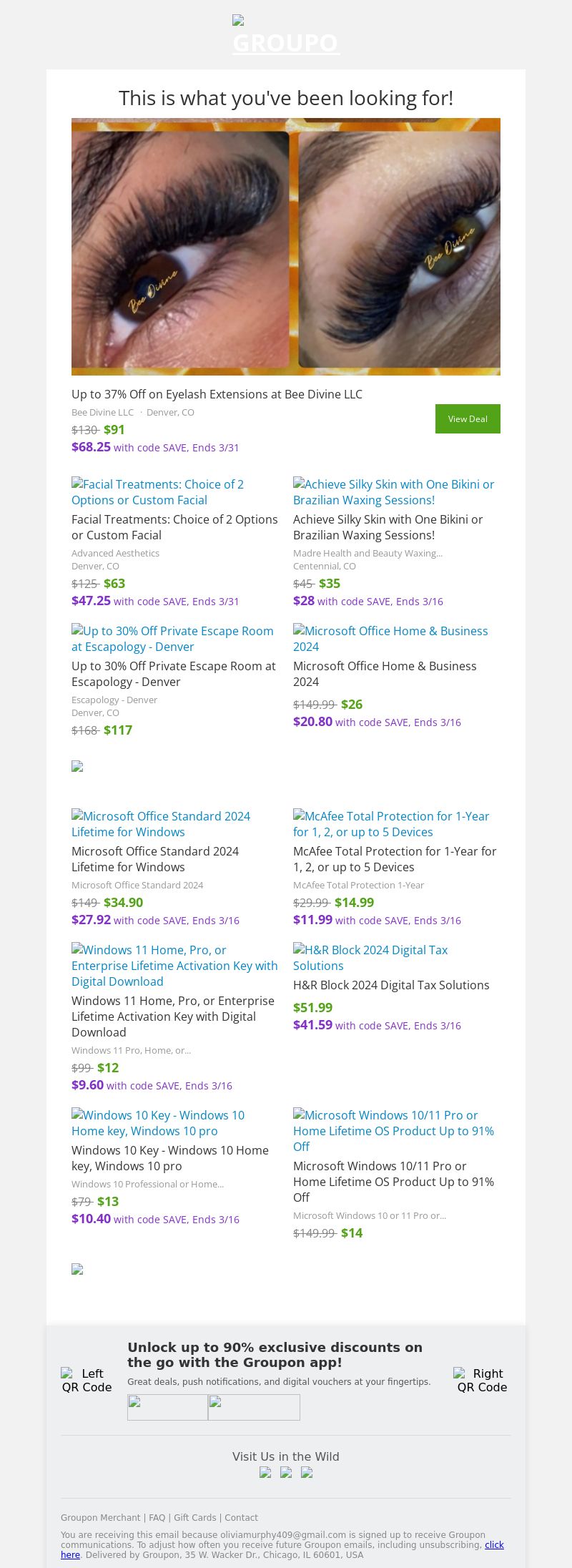The height and width of the screenshot is (1568, 572).
Task: Open the Facial Treatments deal image link
Action: pos(157,492)
